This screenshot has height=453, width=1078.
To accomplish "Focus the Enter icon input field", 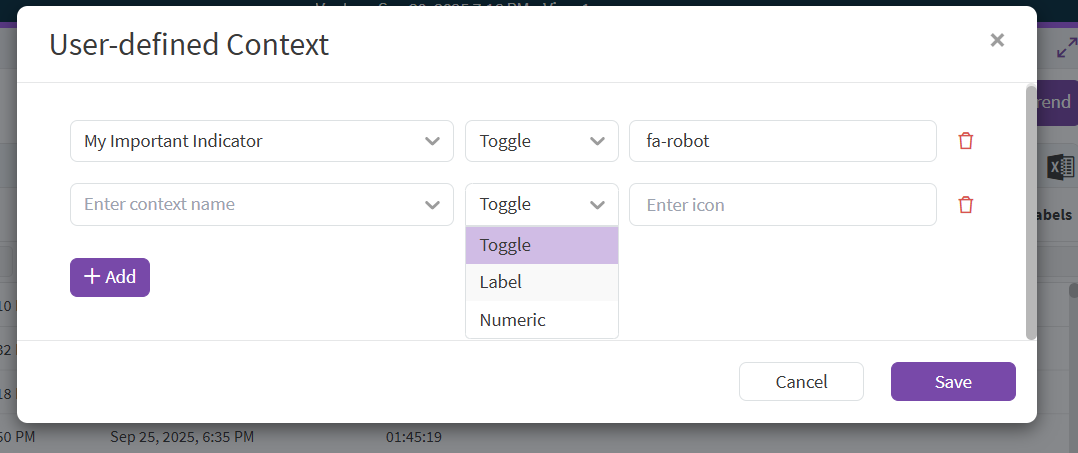I will point(782,205).
